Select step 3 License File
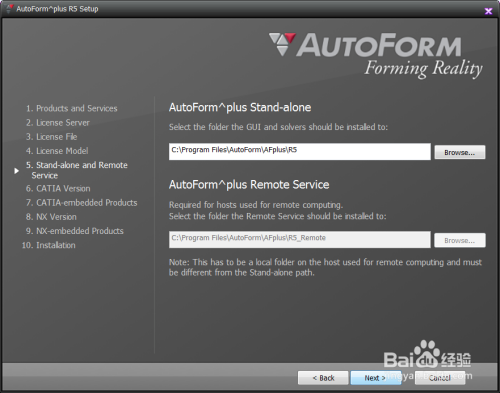Viewport: 500px width, 393px height. click(52, 137)
